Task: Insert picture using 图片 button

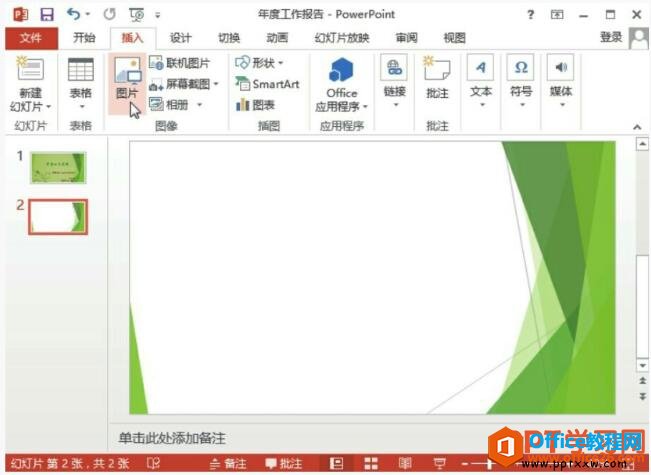Action: click(x=127, y=83)
